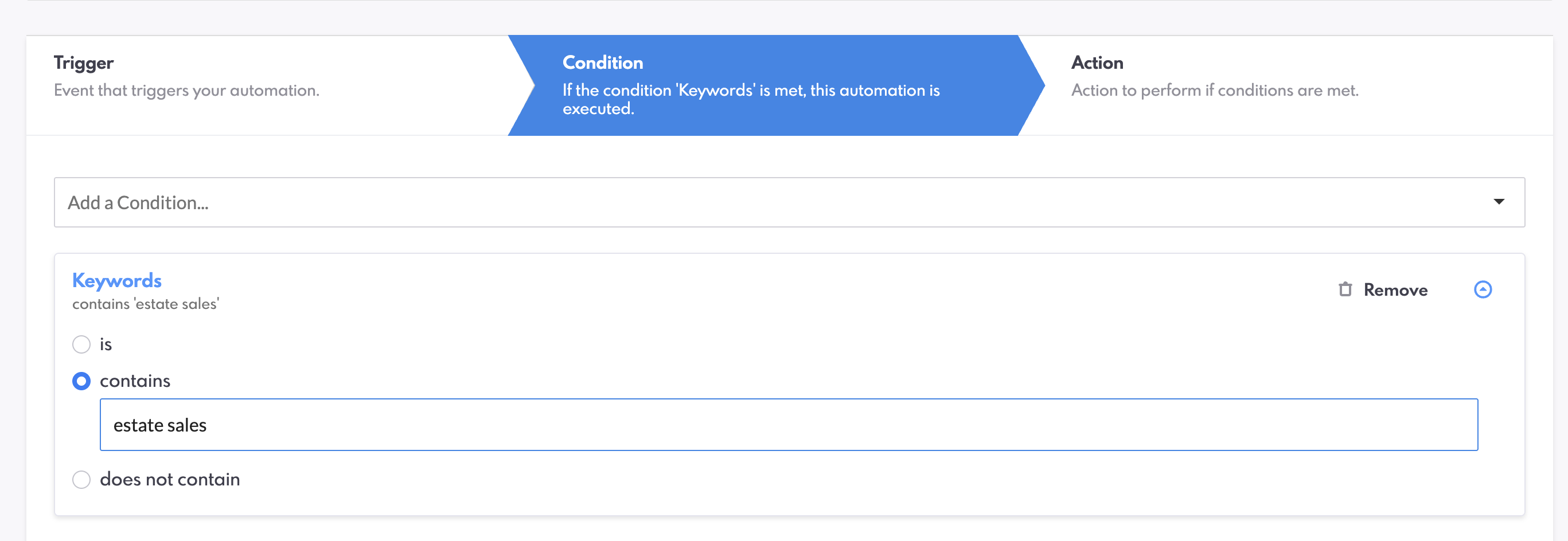The height and width of the screenshot is (541, 1568).
Task: Click the 'Event that triggers your automation' description
Action: pyautogui.click(x=186, y=91)
